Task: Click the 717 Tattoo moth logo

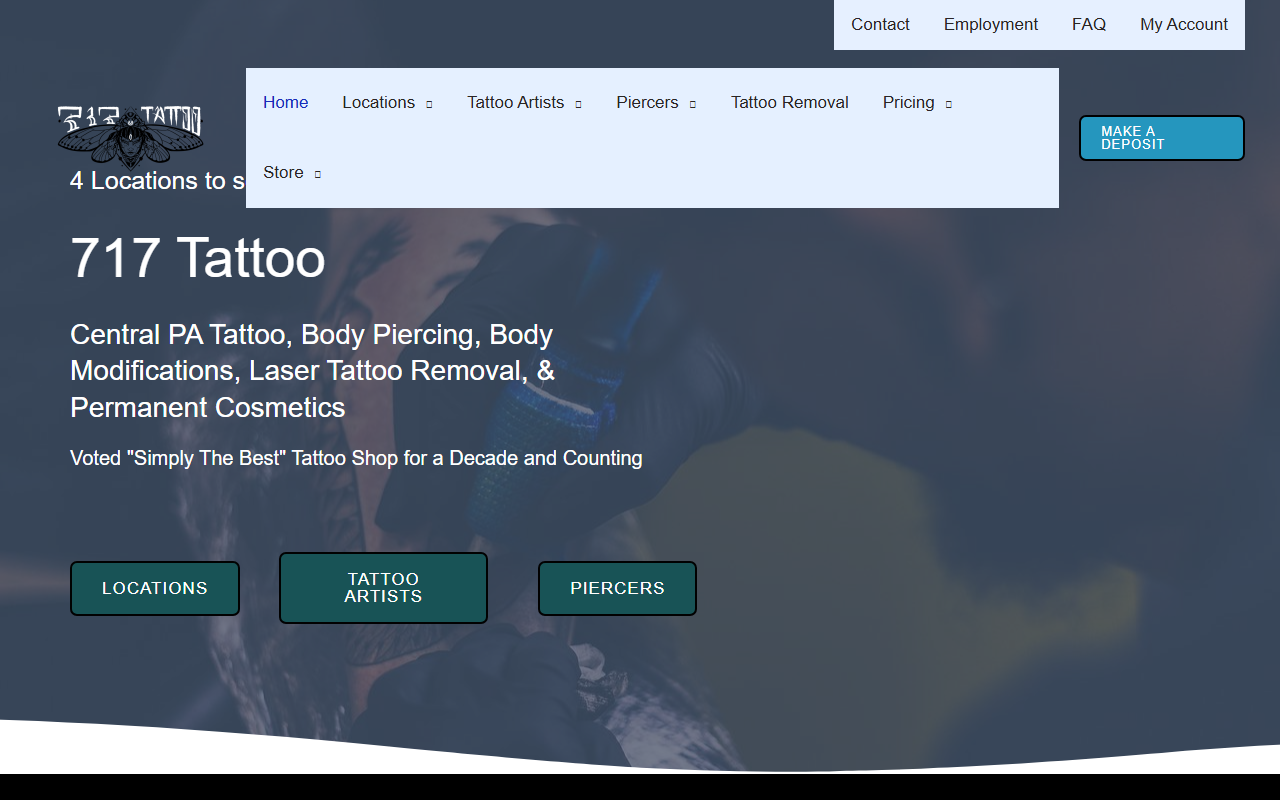Action: [x=130, y=136]
